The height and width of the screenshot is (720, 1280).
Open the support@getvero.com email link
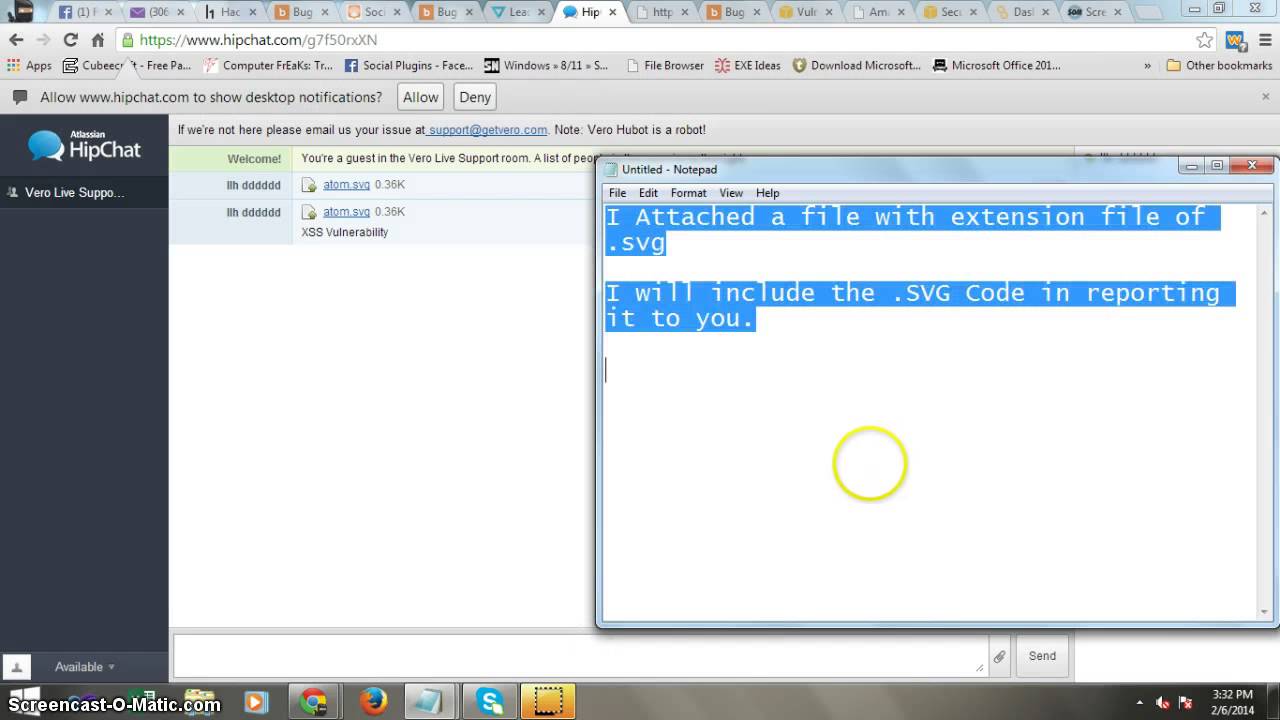(487, 130)
